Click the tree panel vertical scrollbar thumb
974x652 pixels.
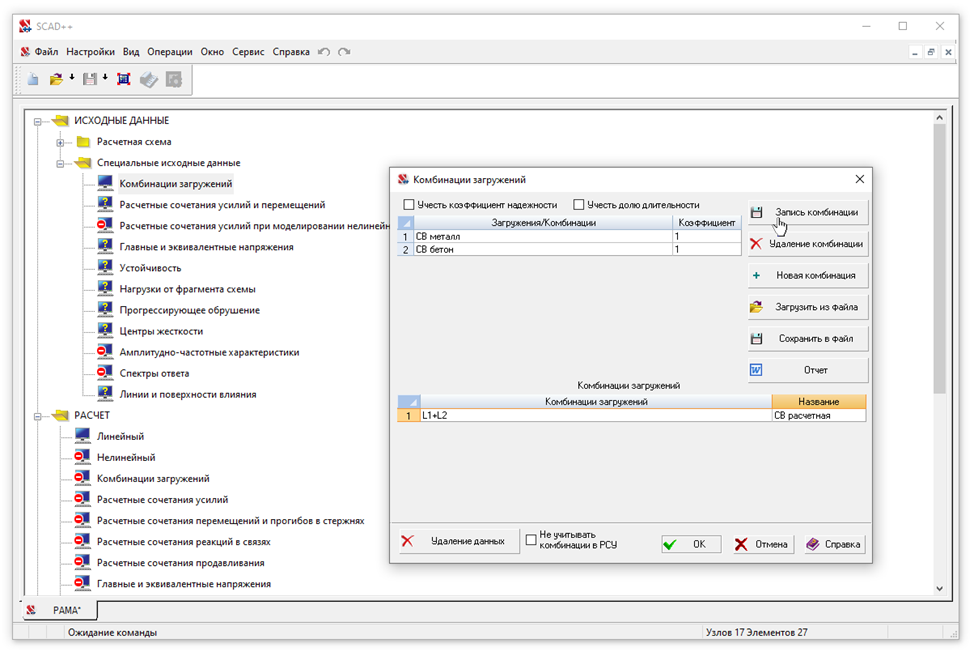939,258
